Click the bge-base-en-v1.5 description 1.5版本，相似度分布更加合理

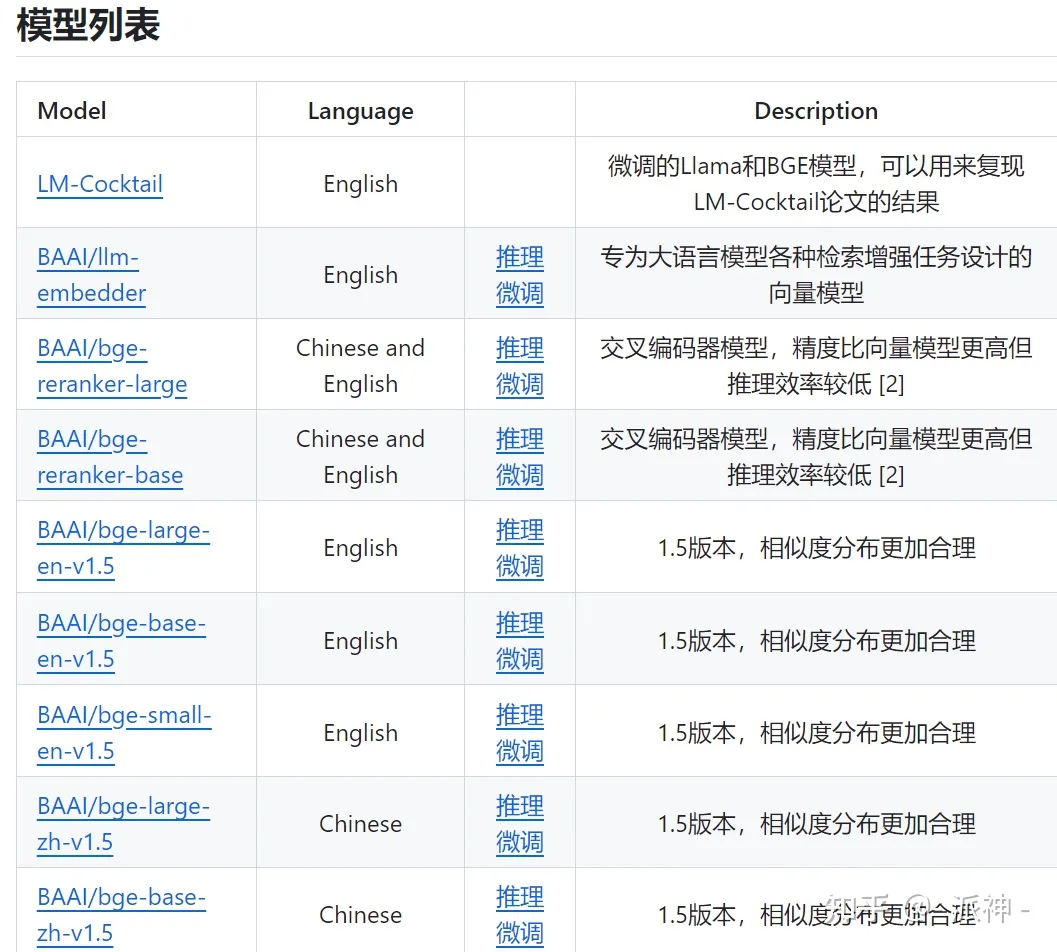click(816, 641)
